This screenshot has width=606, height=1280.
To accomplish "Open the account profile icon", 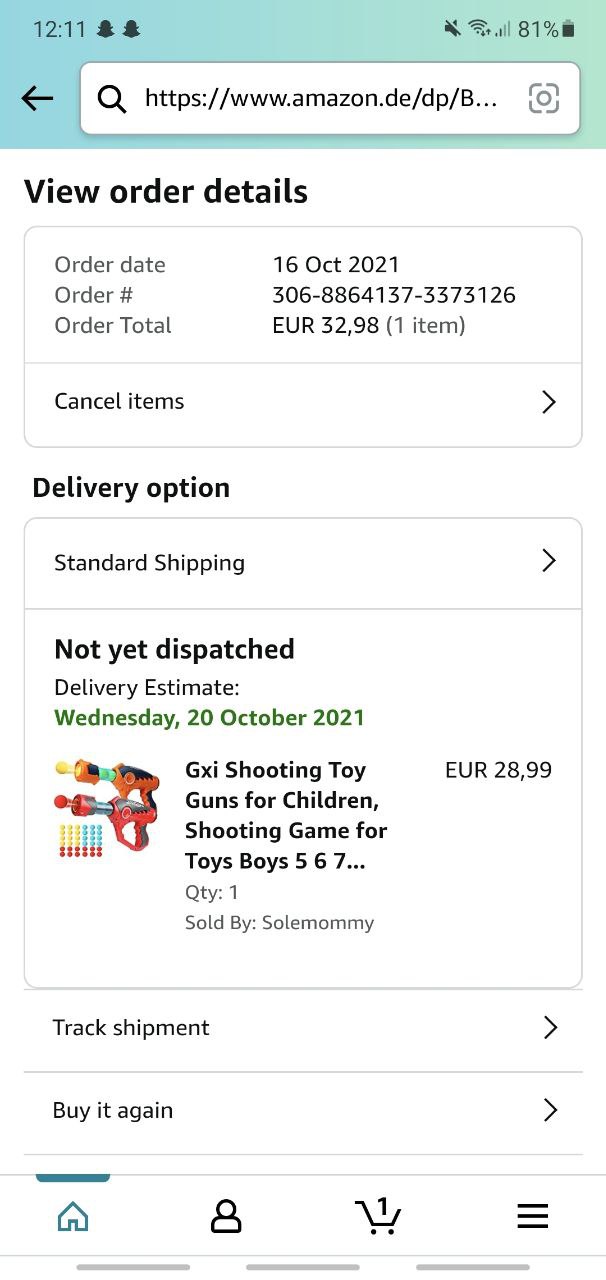I will (x=226, y=1216).
